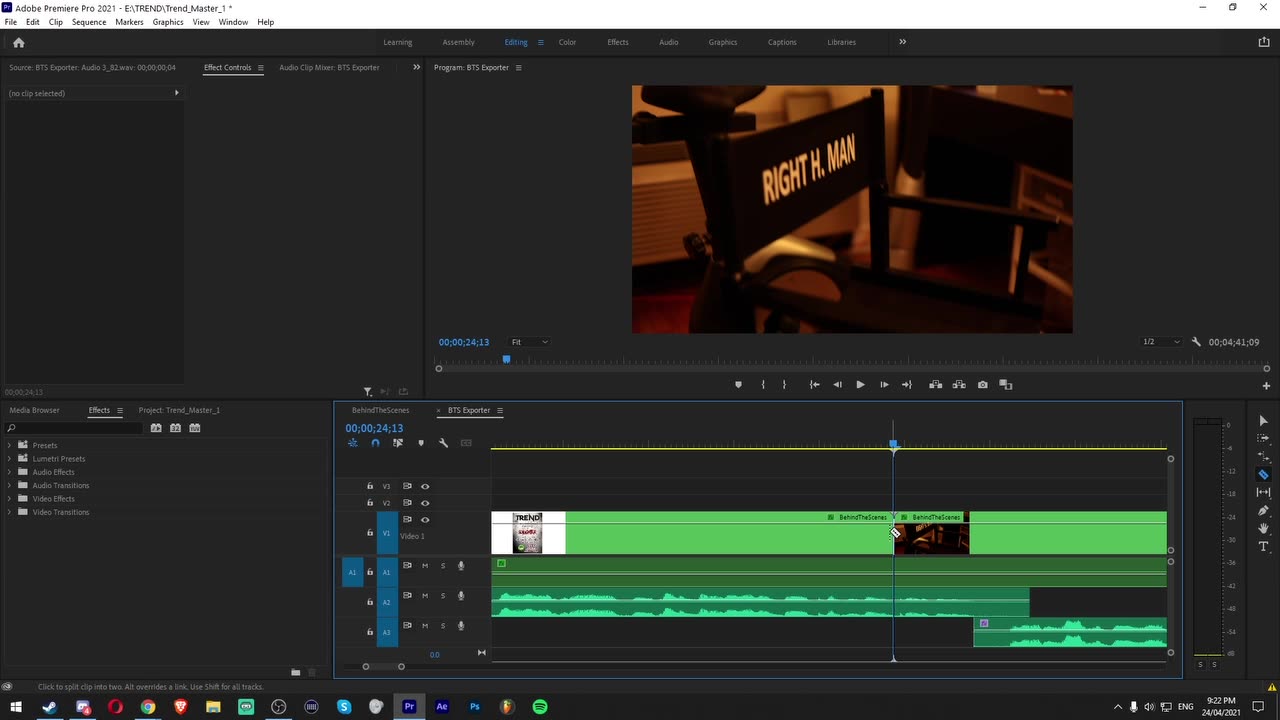Open Project: Trend_Master_1 tab
1280x720 pixels.
tap(179, 410)
